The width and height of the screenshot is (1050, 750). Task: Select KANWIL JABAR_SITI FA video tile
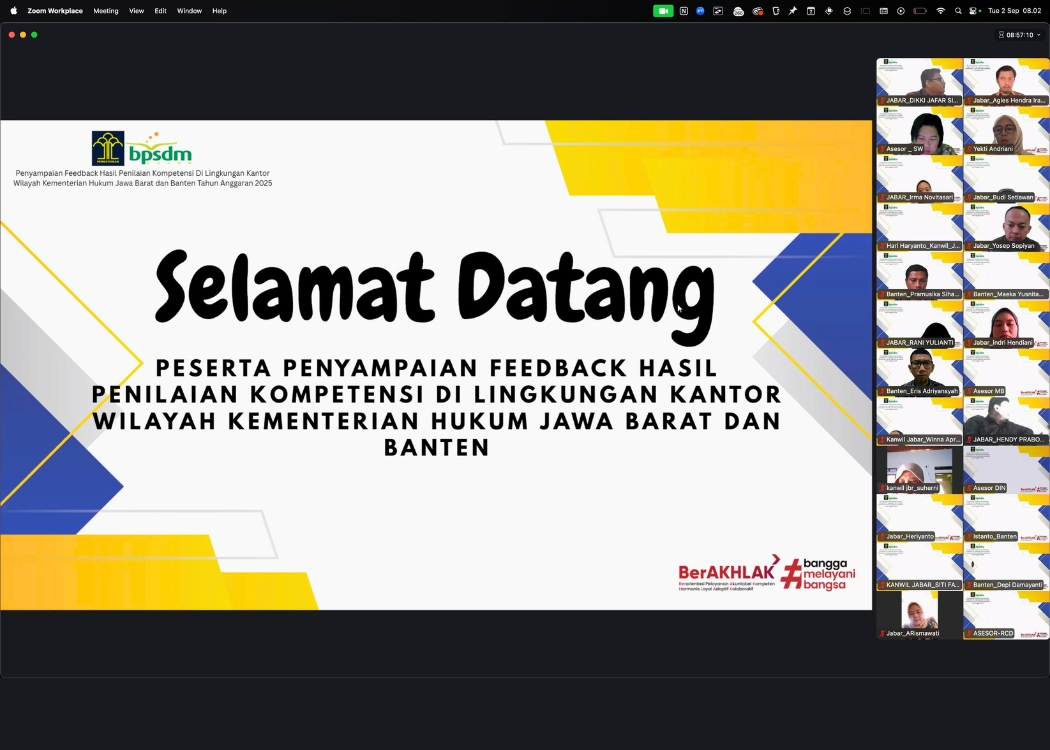[x=919, y=566]
